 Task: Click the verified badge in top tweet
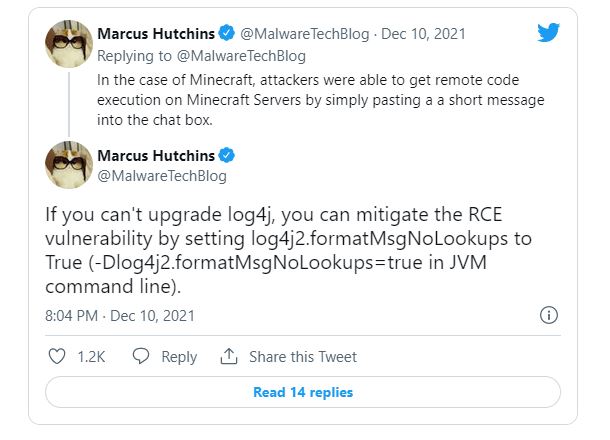(226, 33)
